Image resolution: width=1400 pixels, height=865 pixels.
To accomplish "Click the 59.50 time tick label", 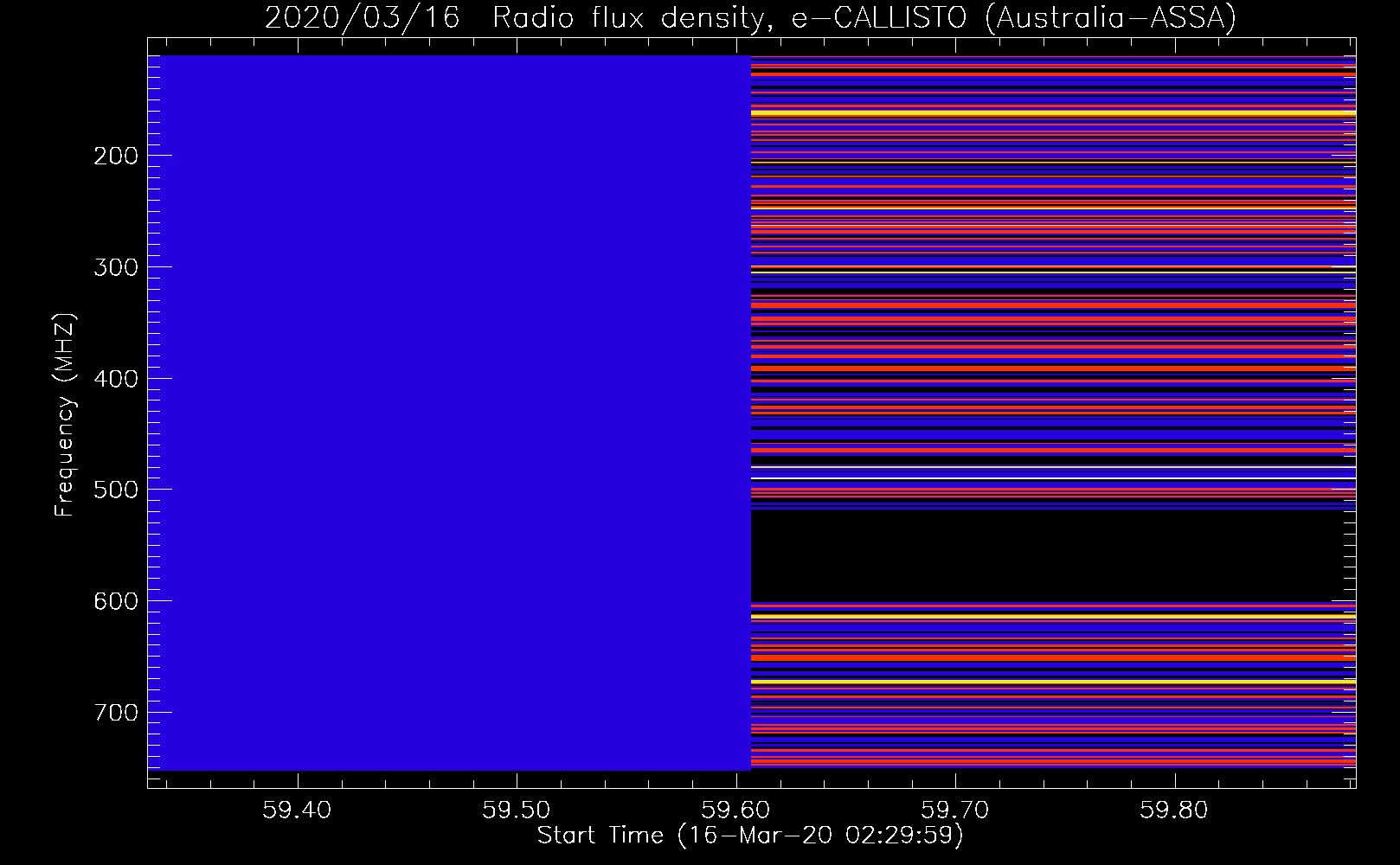I will pyautogui.click(x=517, y=810).
